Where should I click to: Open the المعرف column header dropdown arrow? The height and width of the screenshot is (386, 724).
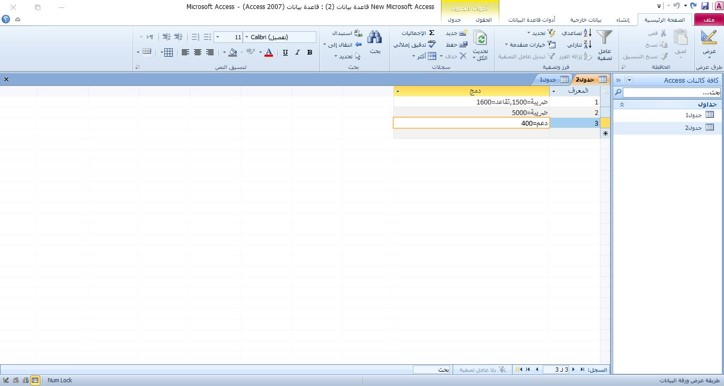click(x=554, y=91)
